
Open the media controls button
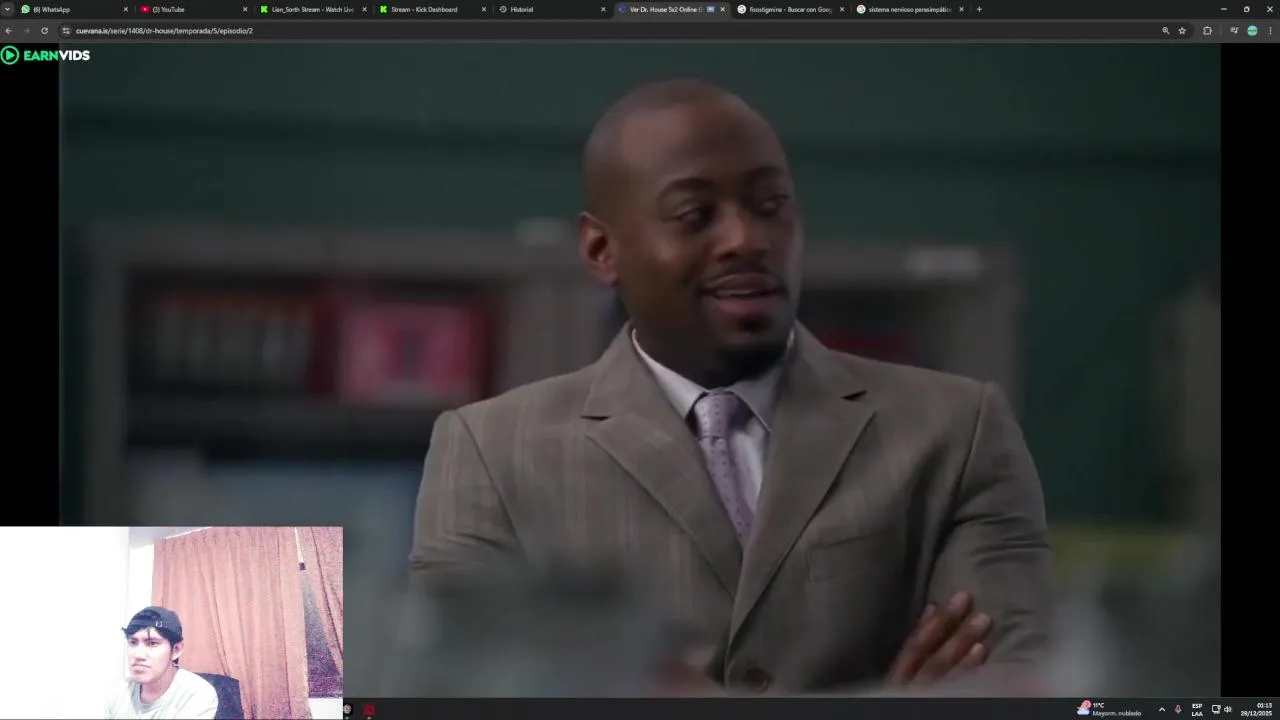pos(1234,31)
